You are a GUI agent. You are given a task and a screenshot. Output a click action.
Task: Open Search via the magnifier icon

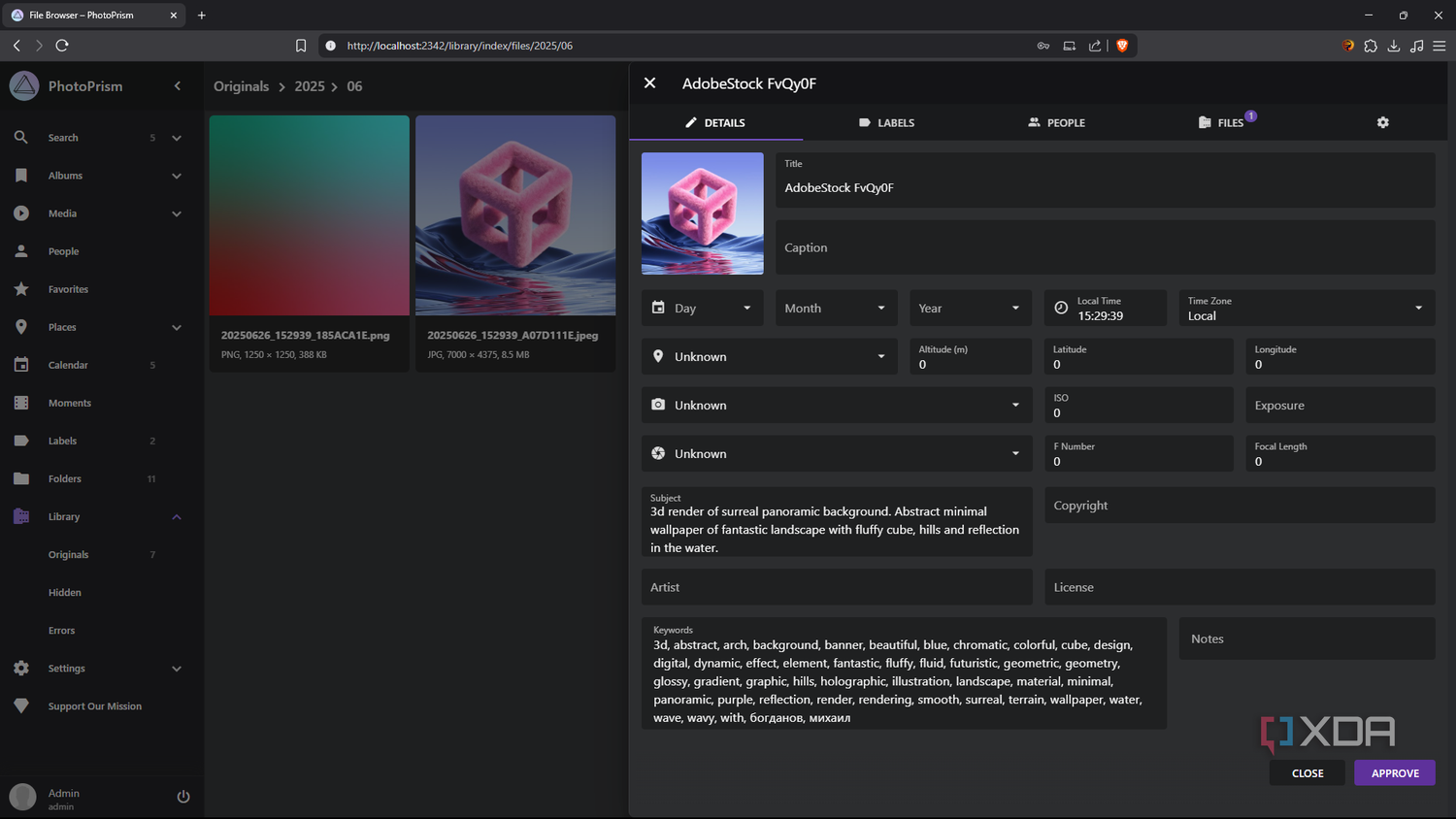(21, 138)
